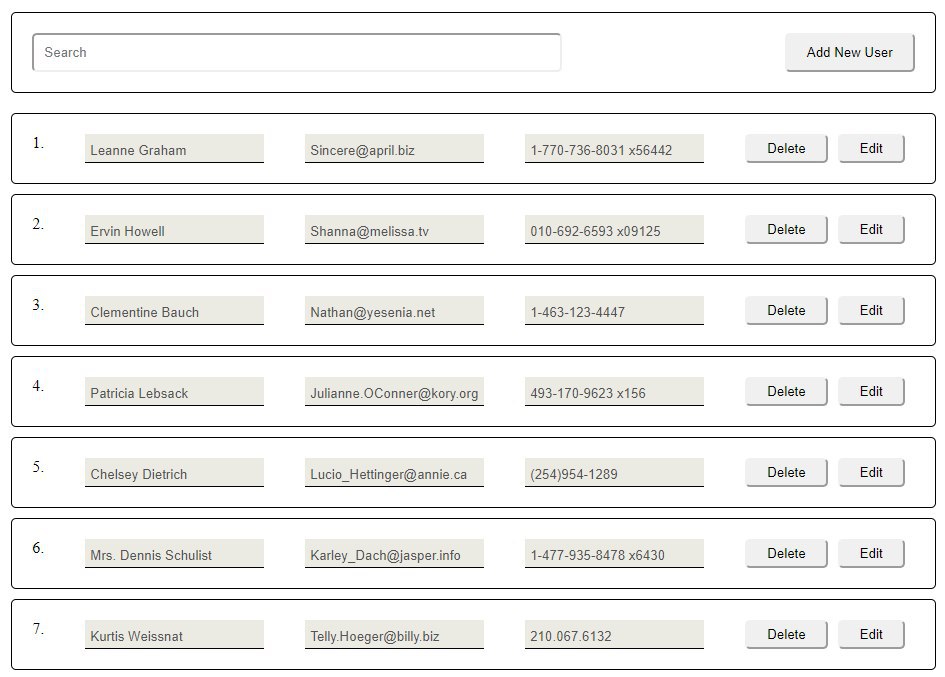Click the Add New User button
The width and height of the screenshot is (945, 677).
[849, 52]
